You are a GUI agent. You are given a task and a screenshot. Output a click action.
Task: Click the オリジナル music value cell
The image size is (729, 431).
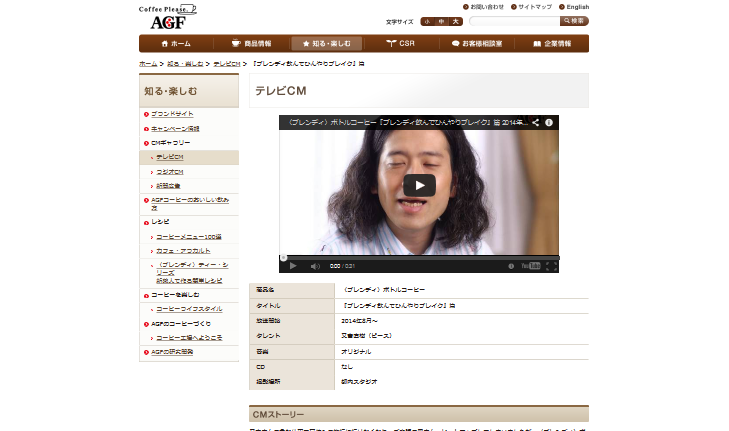pos(356,352)
